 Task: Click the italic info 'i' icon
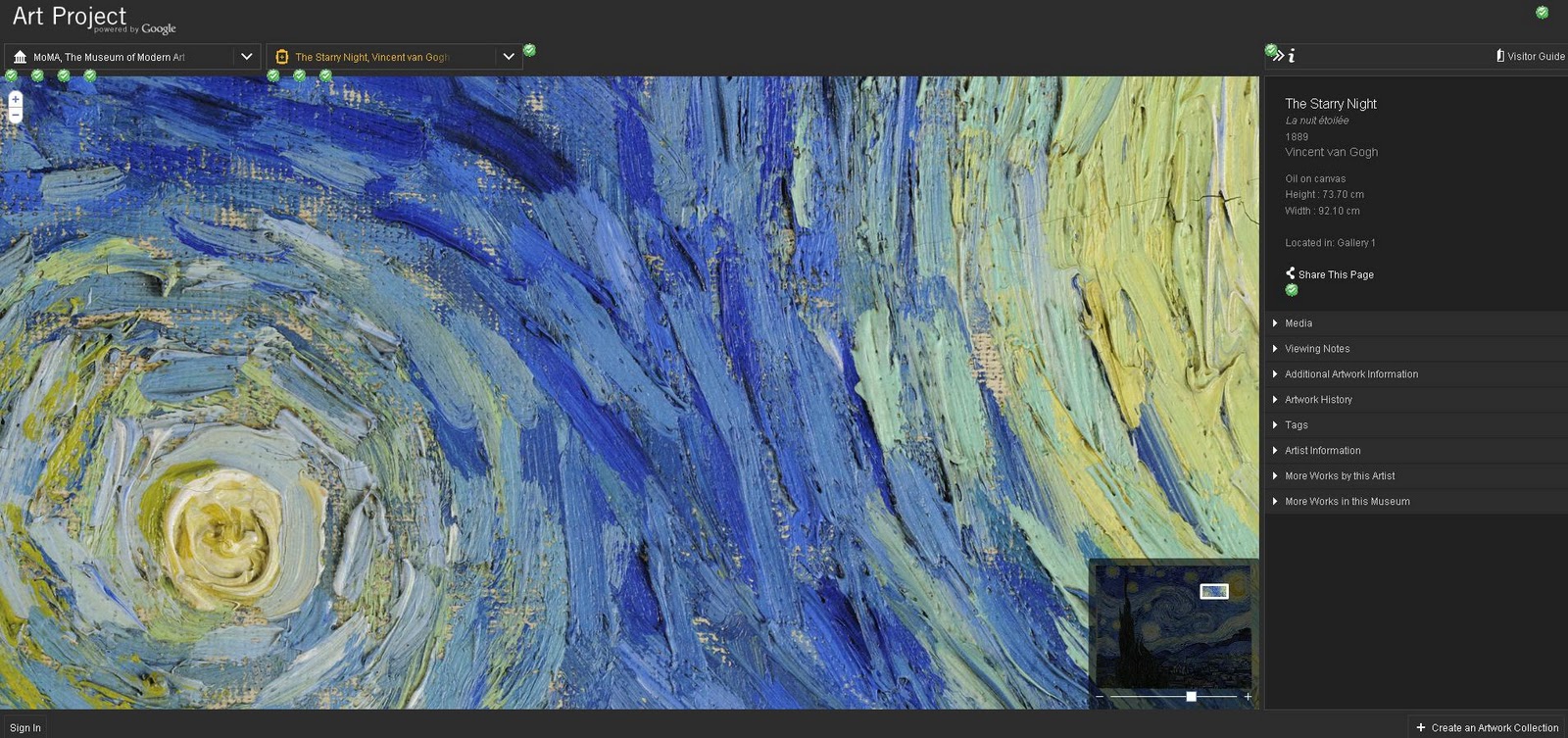(1292, 56)
